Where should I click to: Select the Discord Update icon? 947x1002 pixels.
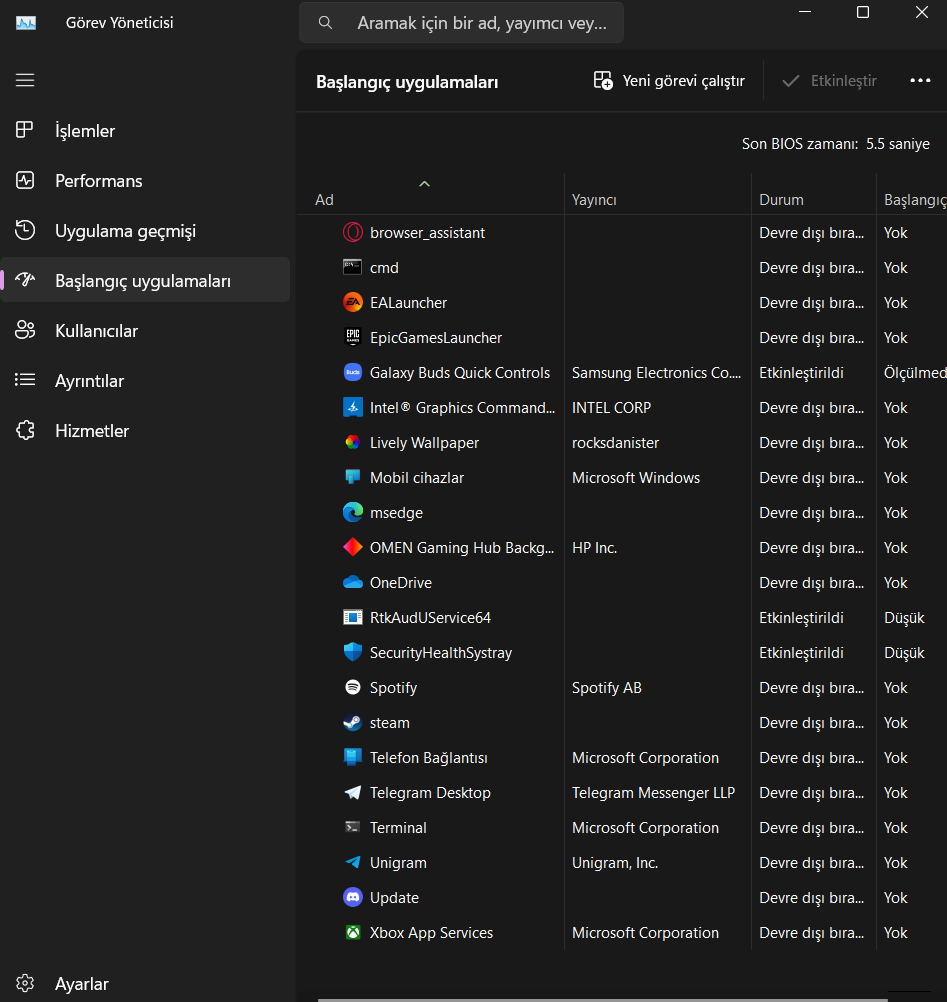pyautogui.click(x=352, y=898)
